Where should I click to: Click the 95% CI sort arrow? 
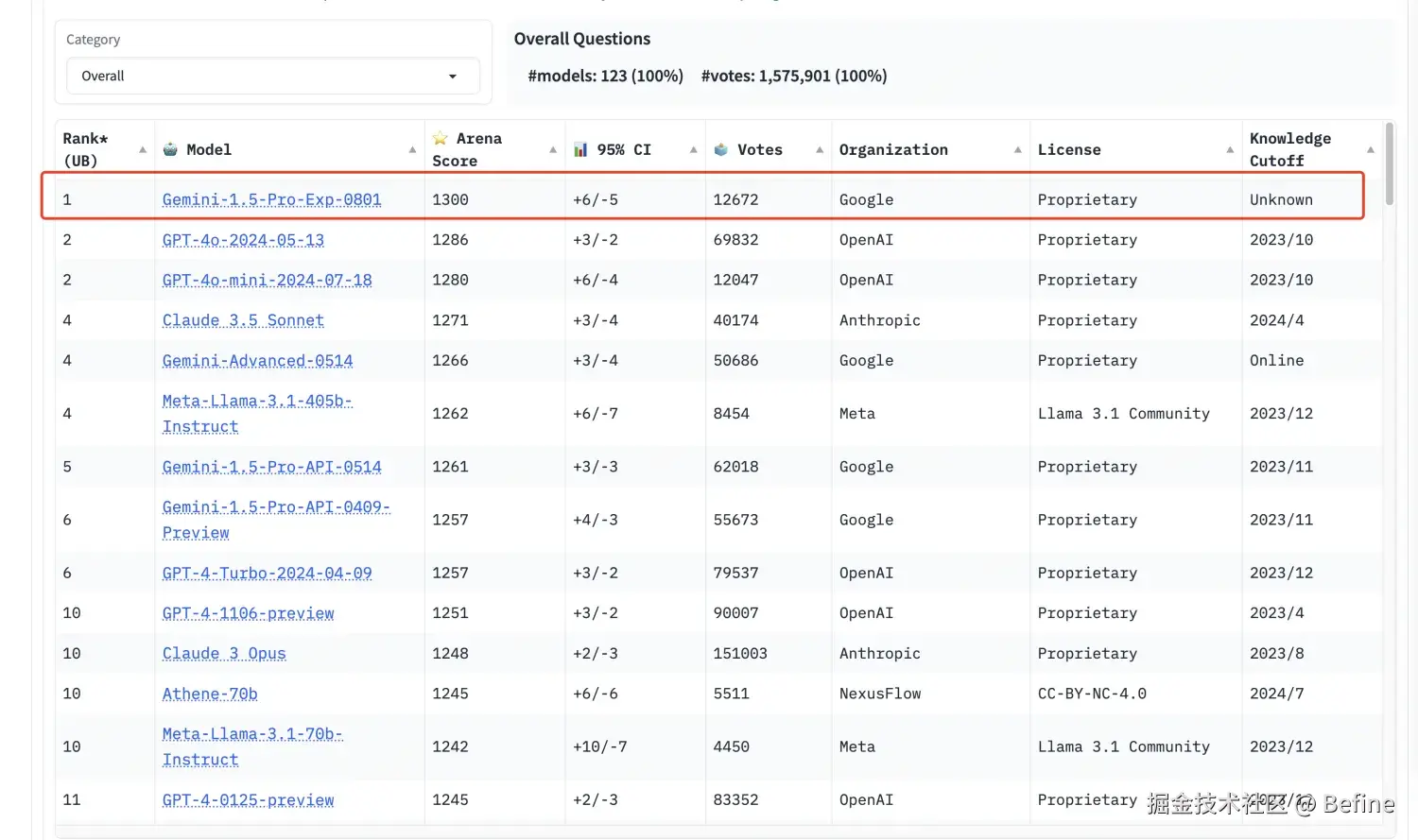coord(694,150)
